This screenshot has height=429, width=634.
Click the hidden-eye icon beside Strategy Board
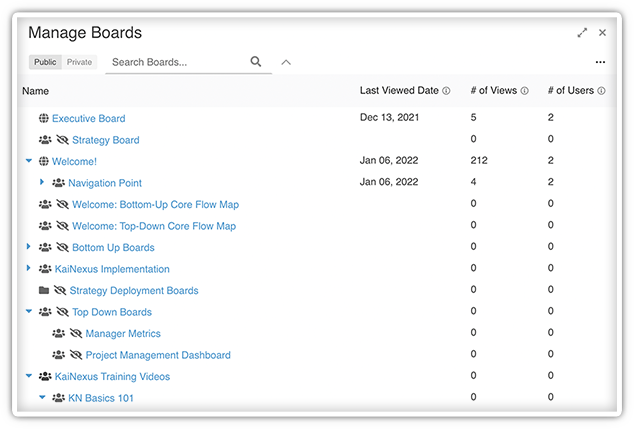62,139
